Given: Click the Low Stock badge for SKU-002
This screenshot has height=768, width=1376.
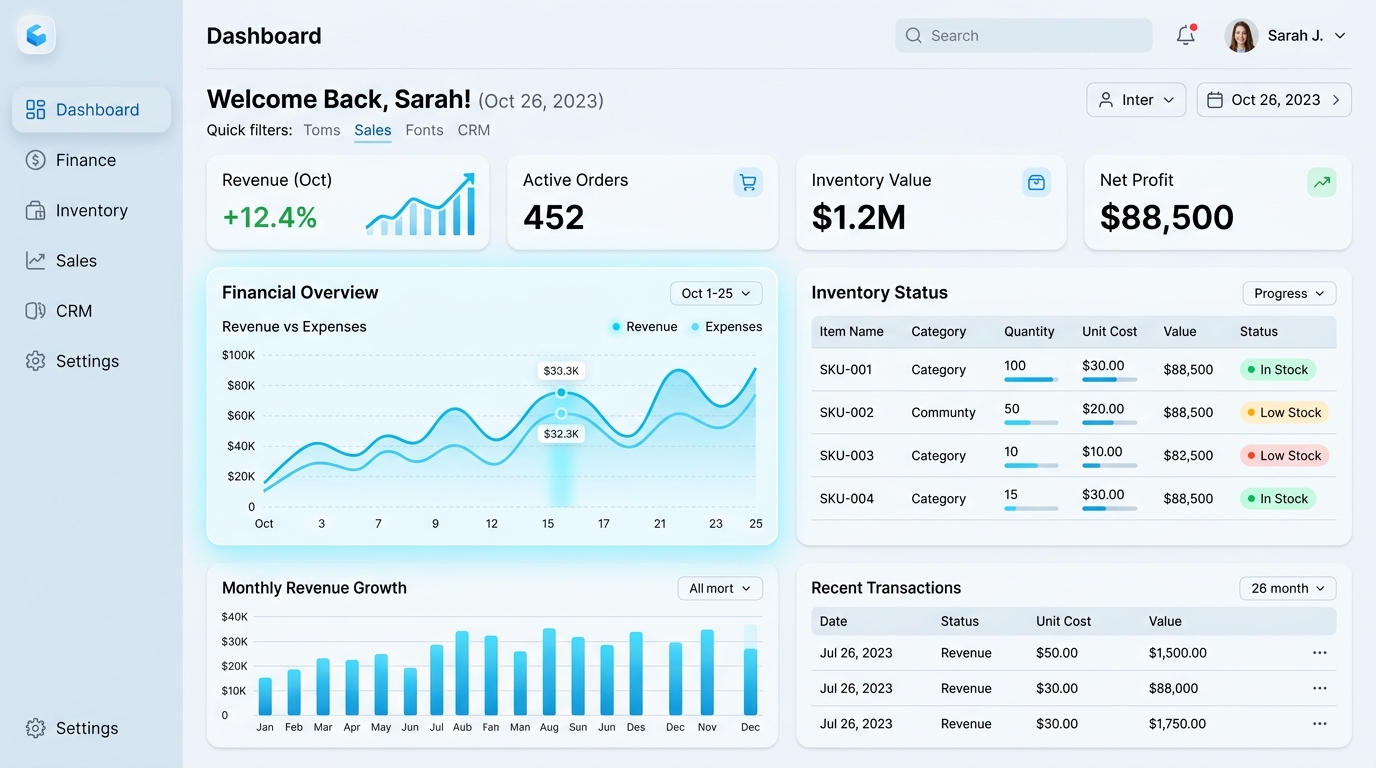Looking at the screenshot, I should tap(1284, 412).
